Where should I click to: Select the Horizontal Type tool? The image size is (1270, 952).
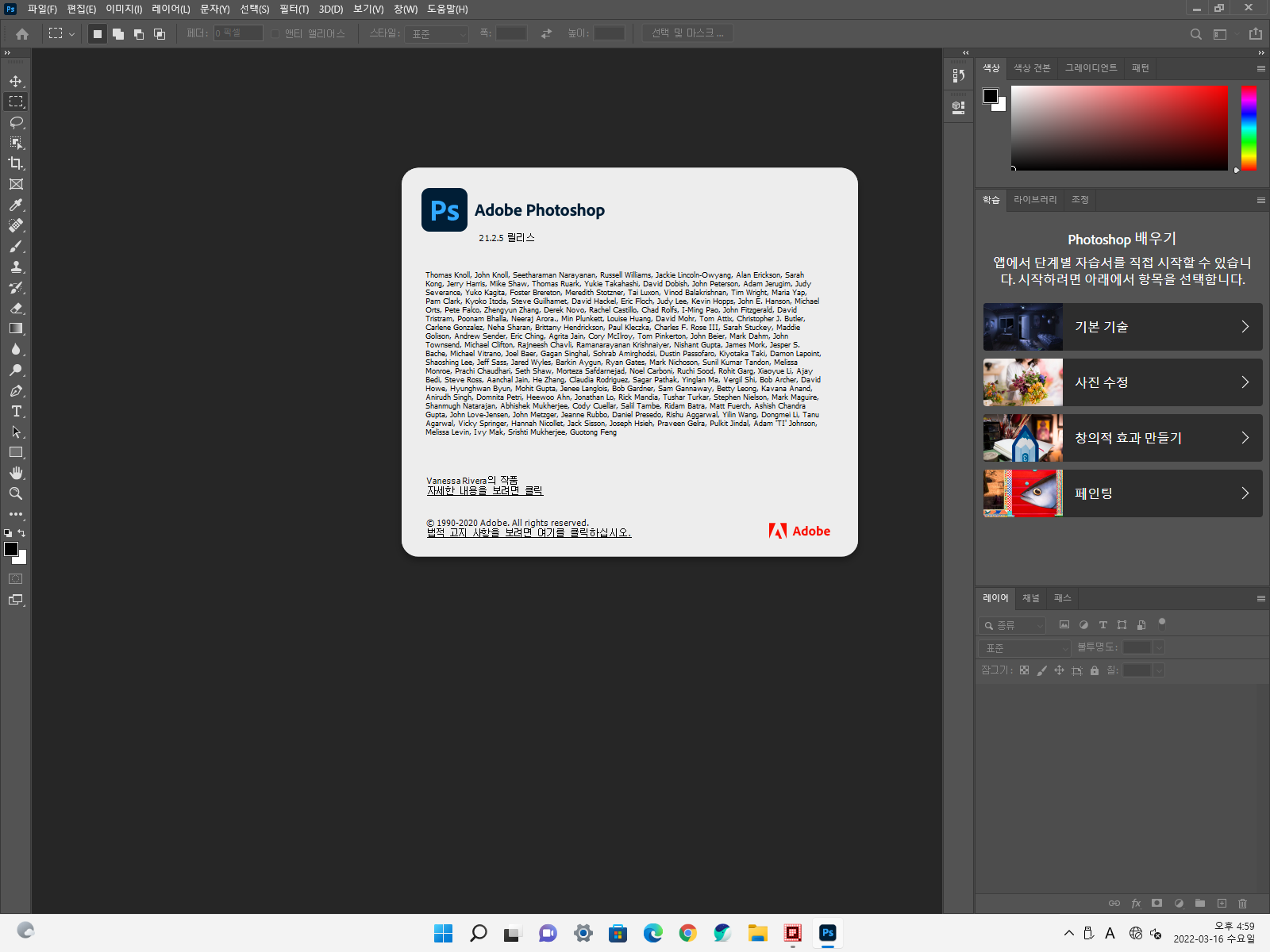(x=16, y=411)
